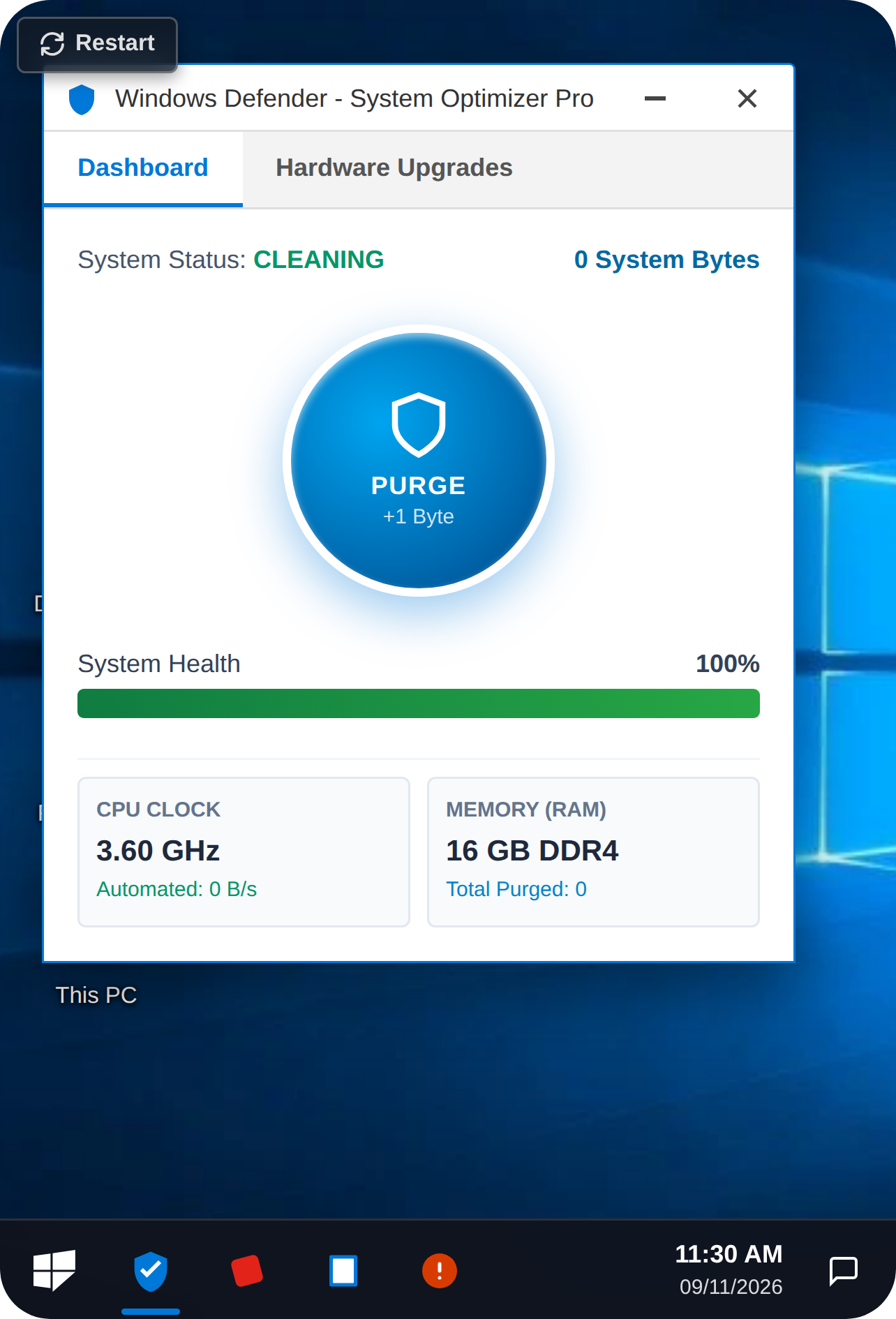Open the Hardware Upgrades tab

click(x=394, y=168)
